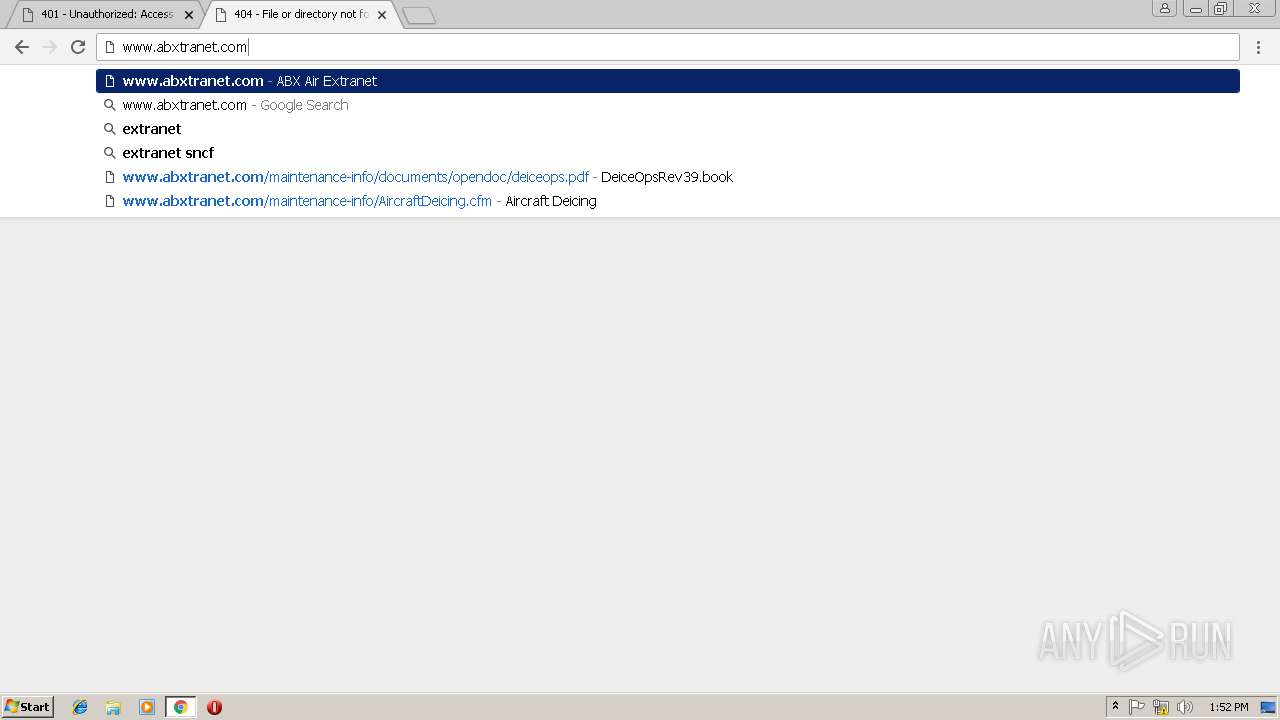The width and height of the screenshot is (1280, 720).
Task: Open the Windows Start menu
Action: pos(28,707)
